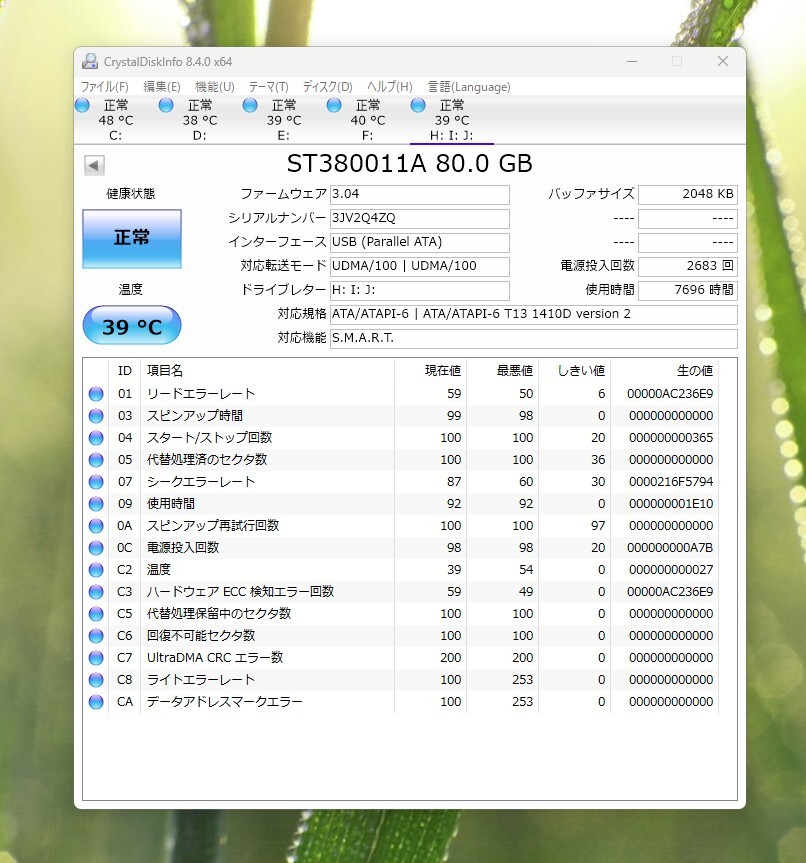Click status orb for drive D:

[x=166, y=105]
